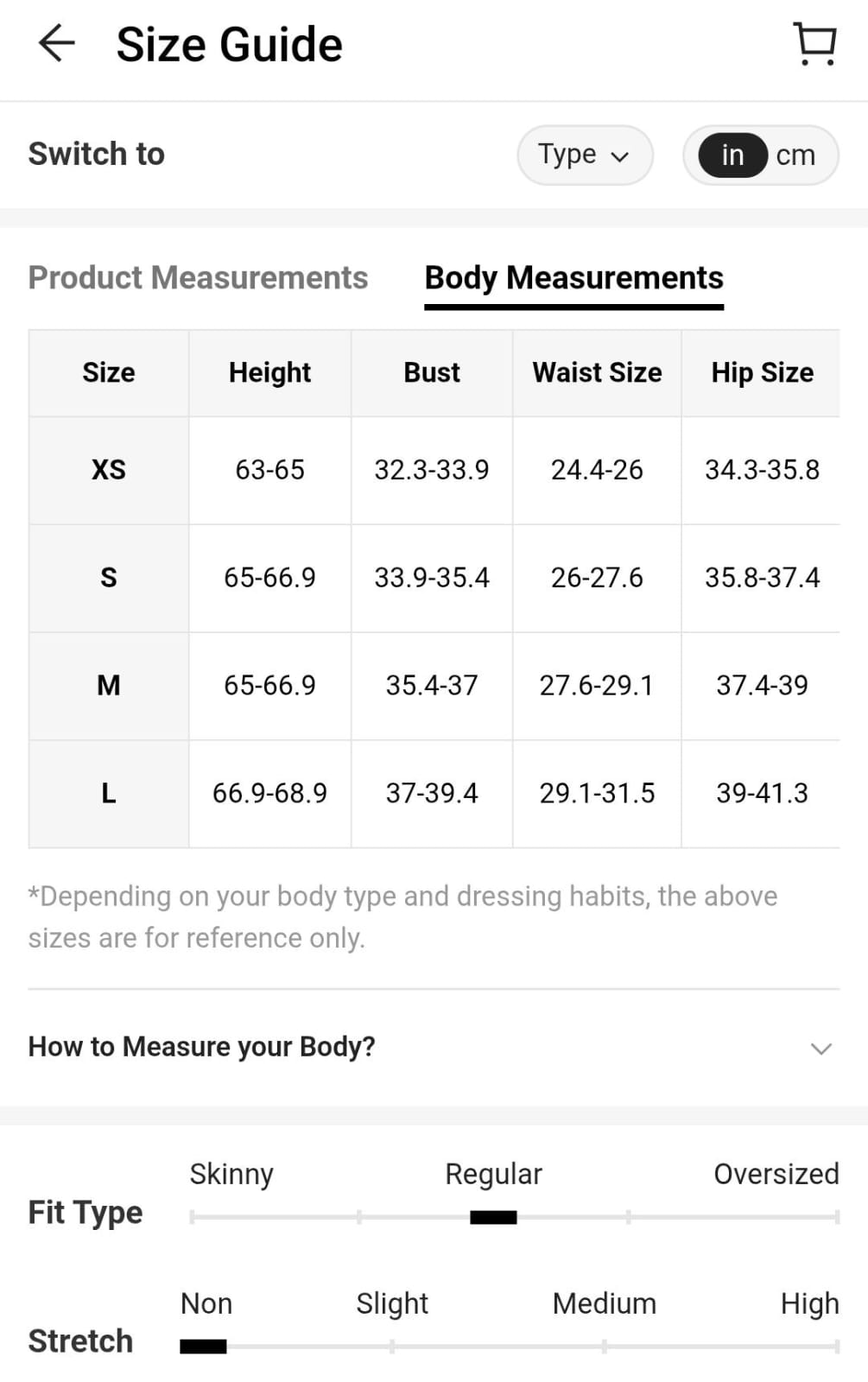Click the Stretch slider Non marker

[203, 1347]
